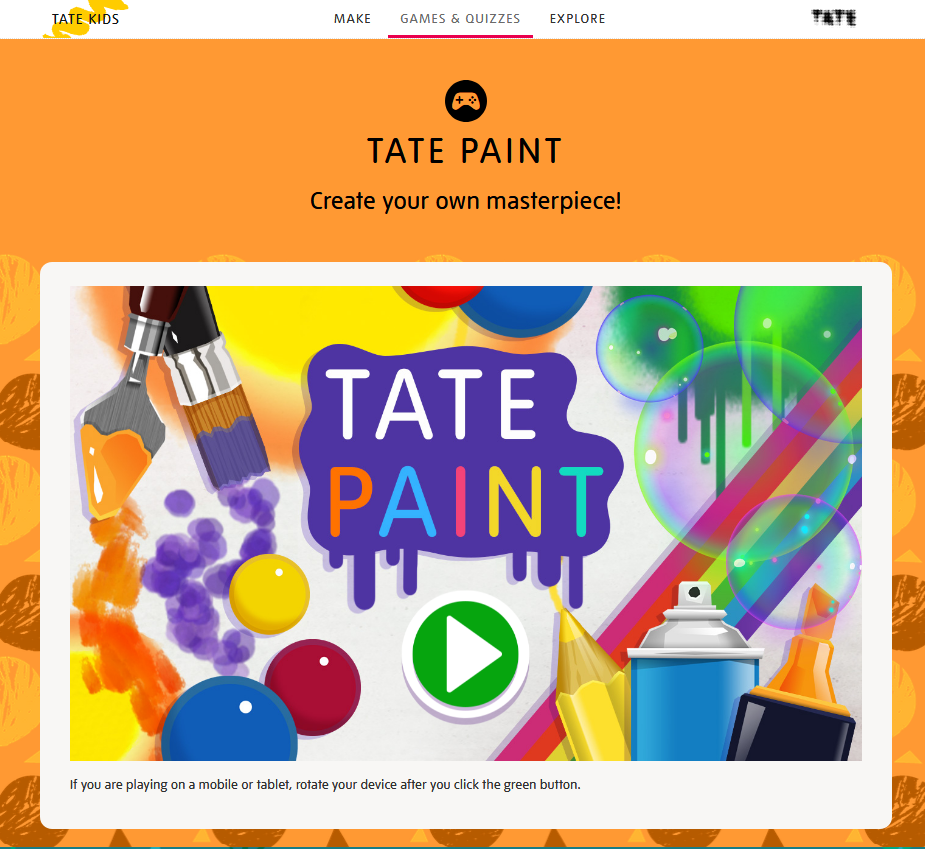Open the Make menu item

[352, 19]
